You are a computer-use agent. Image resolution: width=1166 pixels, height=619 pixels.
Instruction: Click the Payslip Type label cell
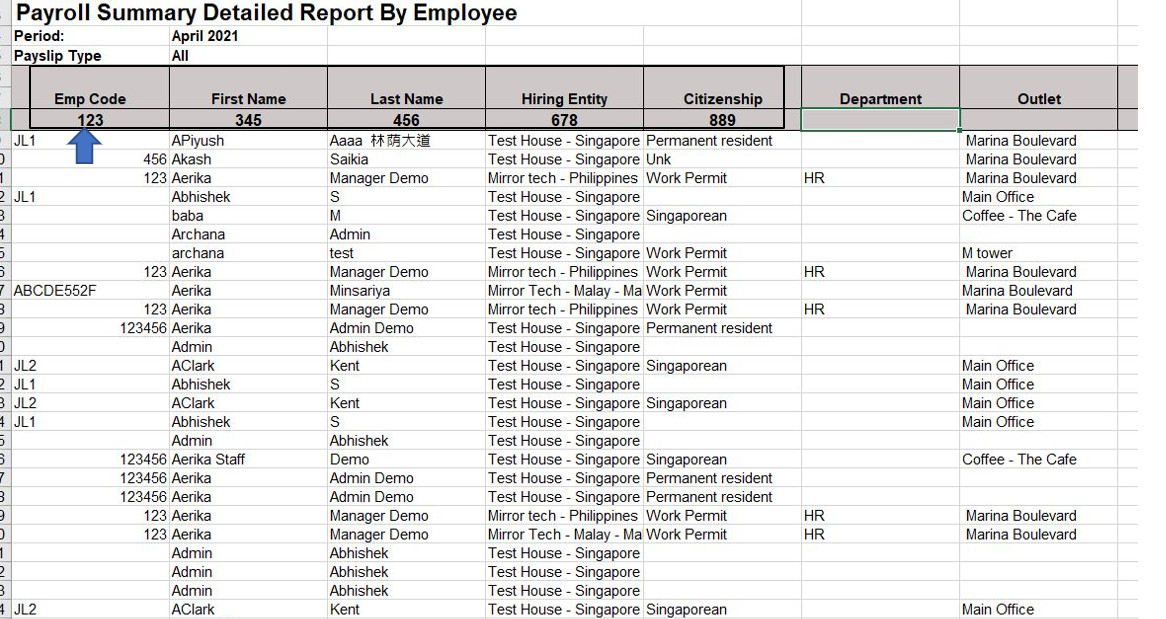(91, 56)
